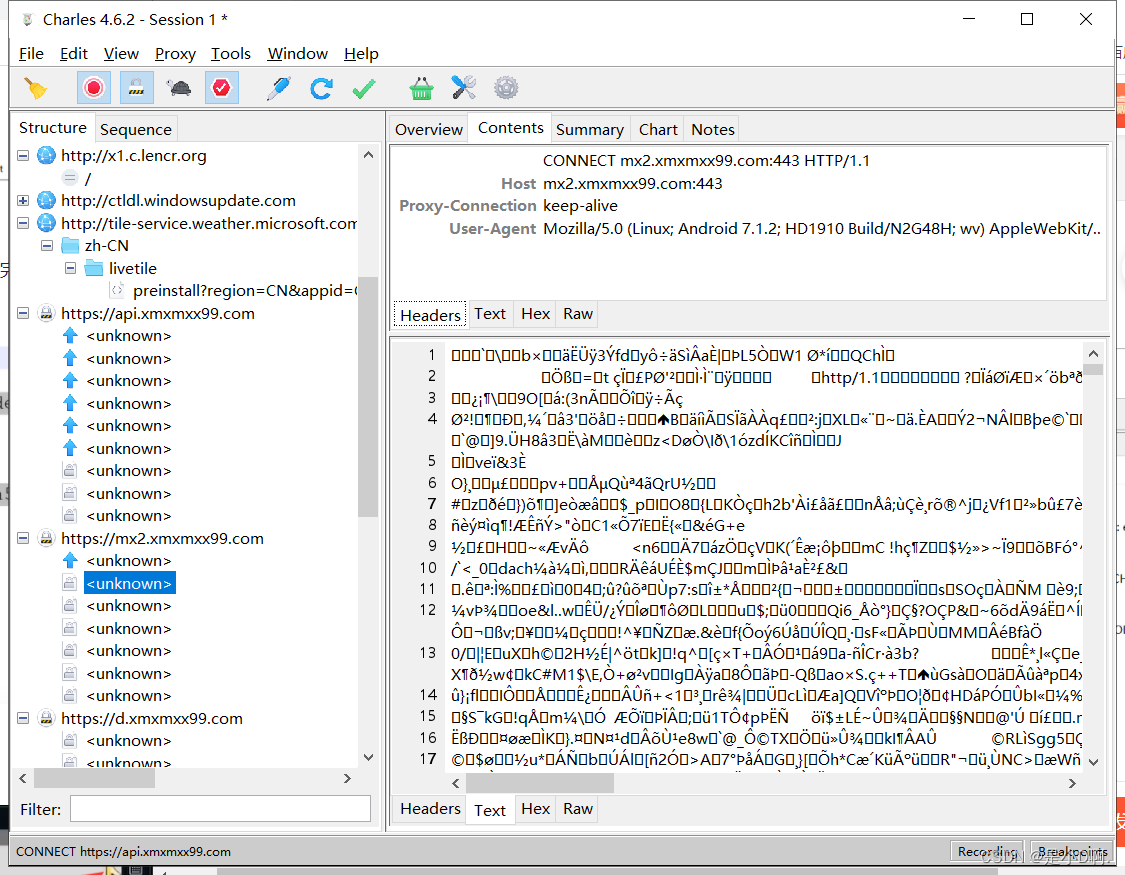The width and height of the screenshot is (1125, 875).
Task: Open the Edit menu
Action: point(73,54)
